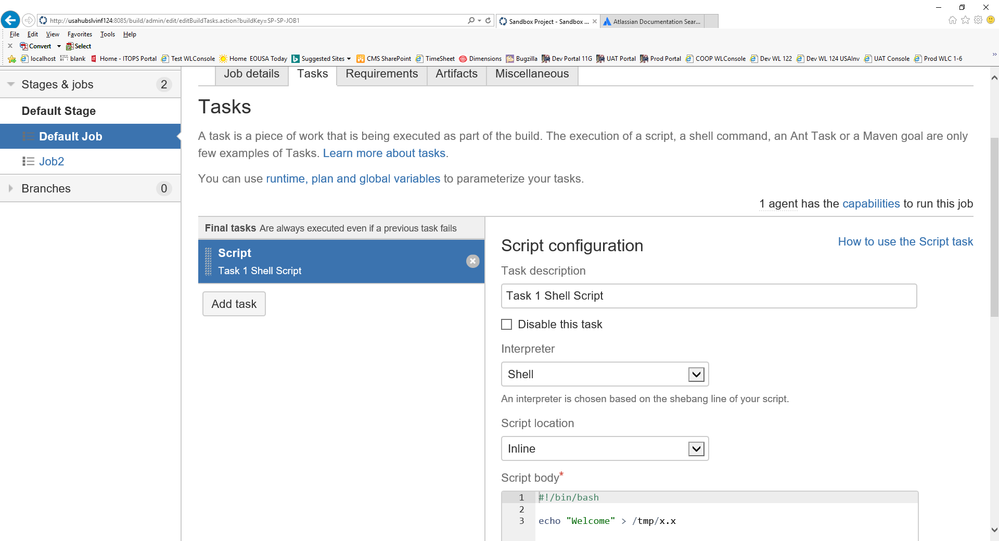
Task: Click the Default Job list icon
Action: [x=28, y=136]
